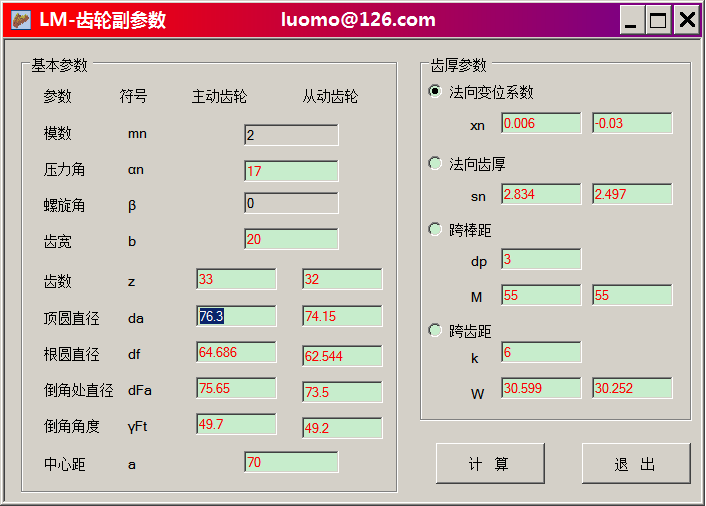Select the 跨棒距 radio button
The image size is (706, 506).
(x=435, y=229)
